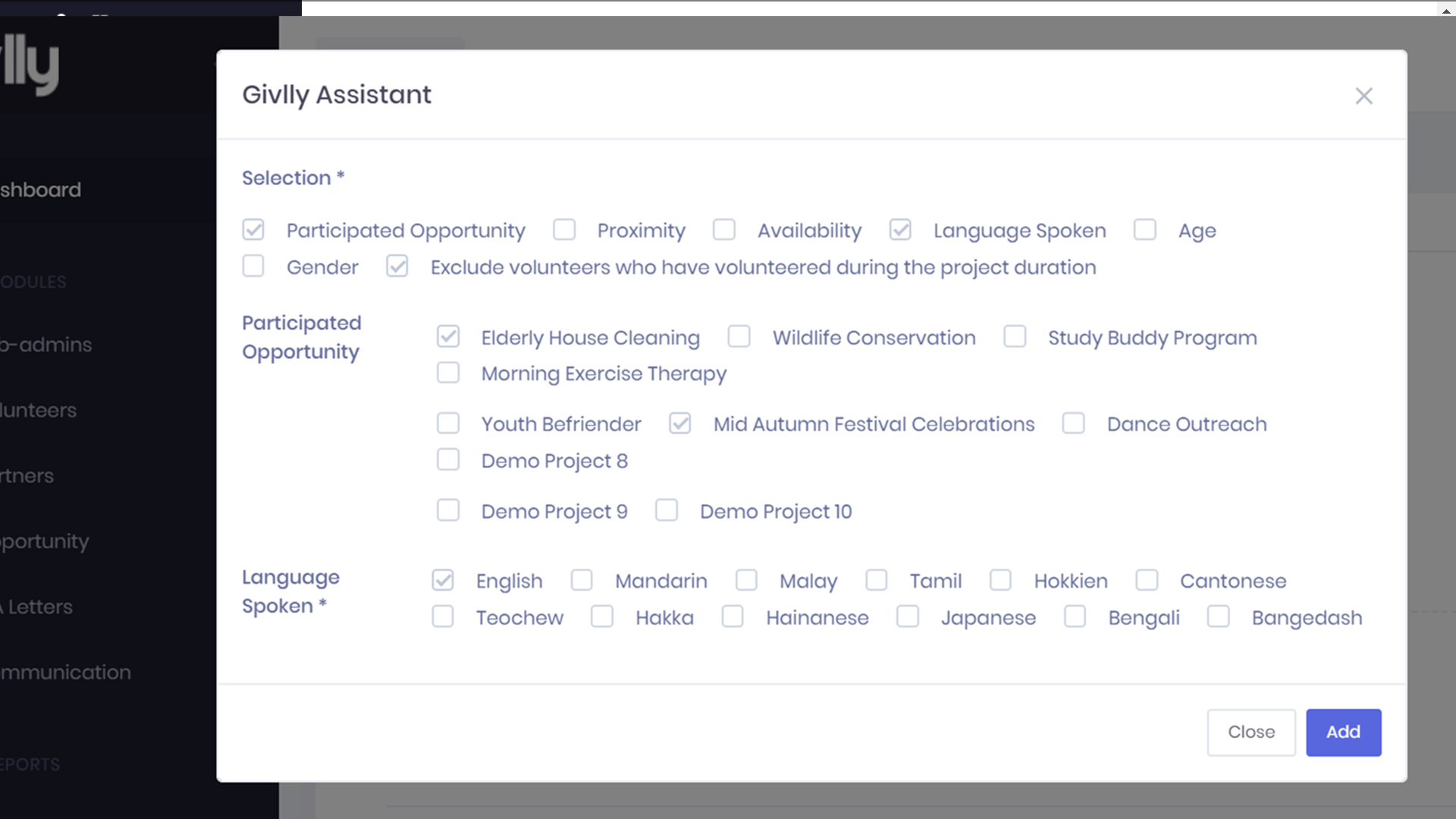Check the Availability option
1456x819 pixels.
(x=724, y=230)
